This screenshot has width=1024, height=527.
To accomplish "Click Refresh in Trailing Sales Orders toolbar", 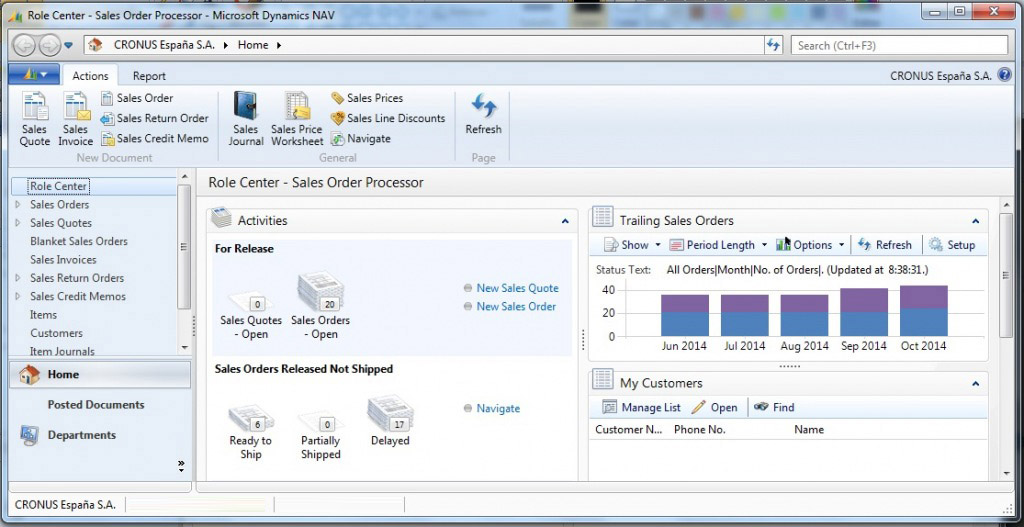I will pos(884,245).
